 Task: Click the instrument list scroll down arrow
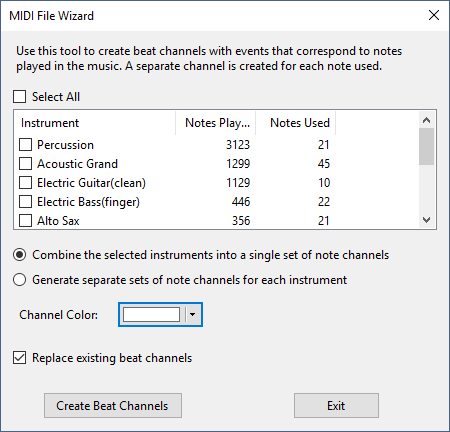426,220
